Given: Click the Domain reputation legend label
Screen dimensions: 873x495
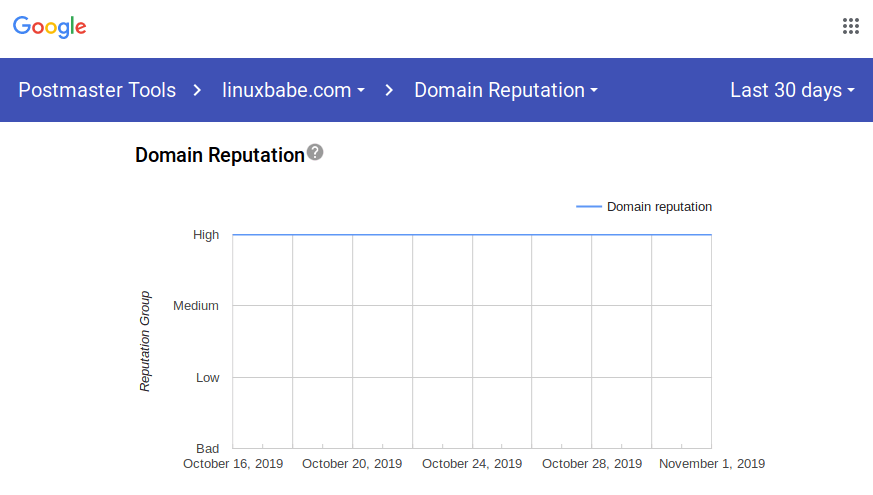Looking at the screenshot, I should coord(659,207).
